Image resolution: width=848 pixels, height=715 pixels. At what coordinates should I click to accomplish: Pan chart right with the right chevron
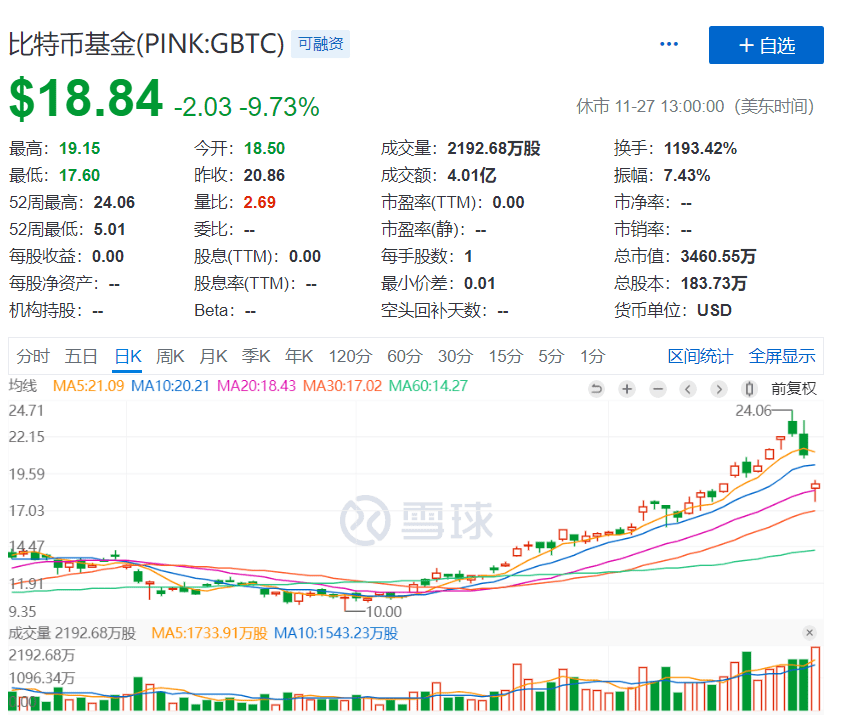coord(719,389)
